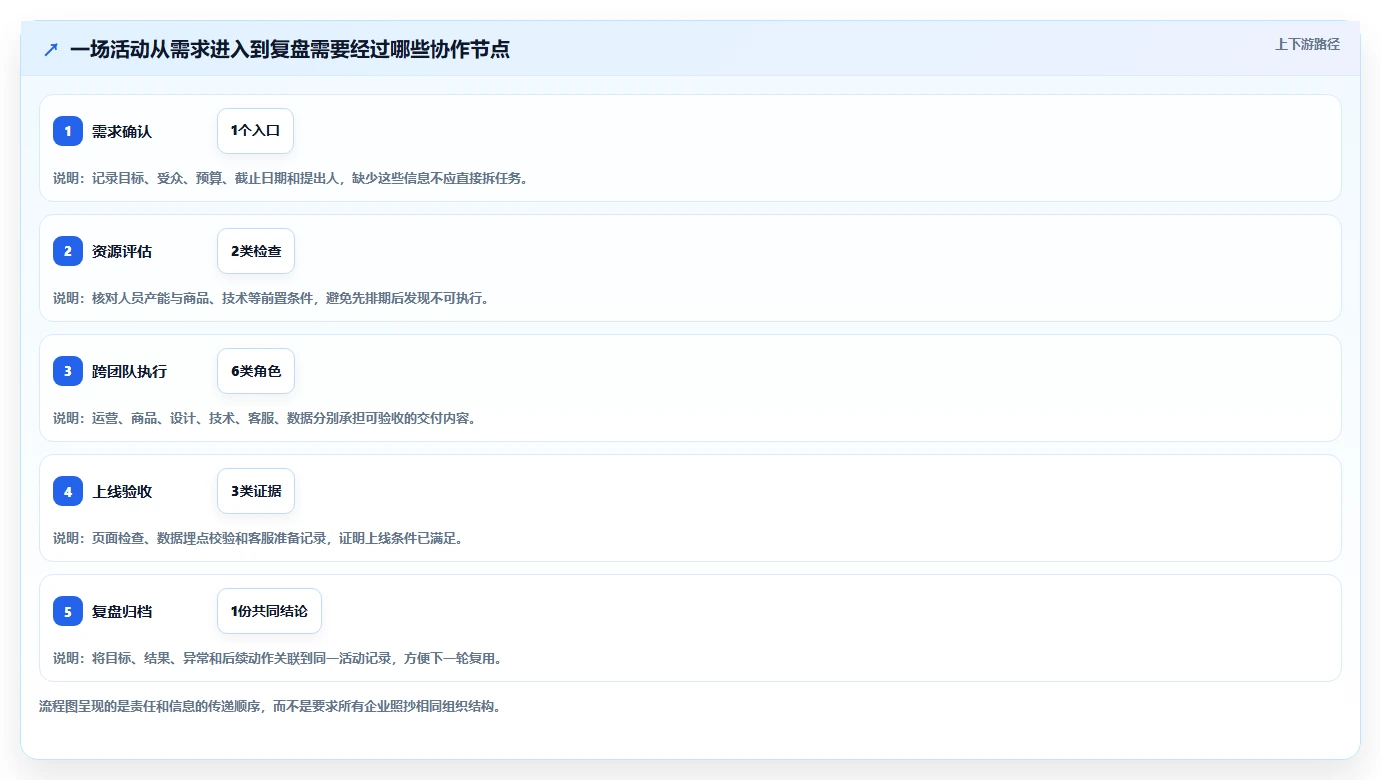Click the step 4 number badge

68,491
